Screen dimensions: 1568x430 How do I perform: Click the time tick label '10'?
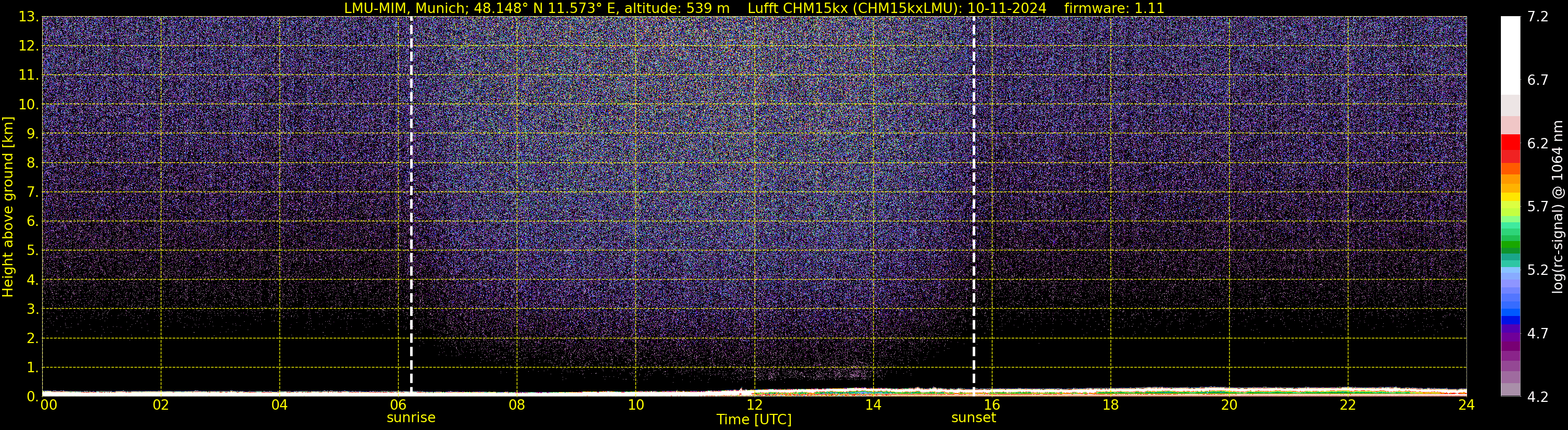point(635,405)
